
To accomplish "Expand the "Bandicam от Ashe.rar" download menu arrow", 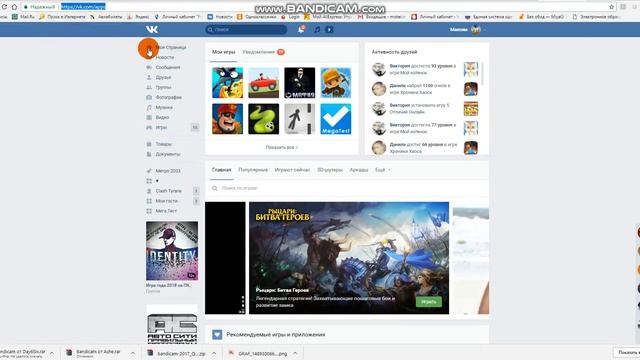I will 133,353.
